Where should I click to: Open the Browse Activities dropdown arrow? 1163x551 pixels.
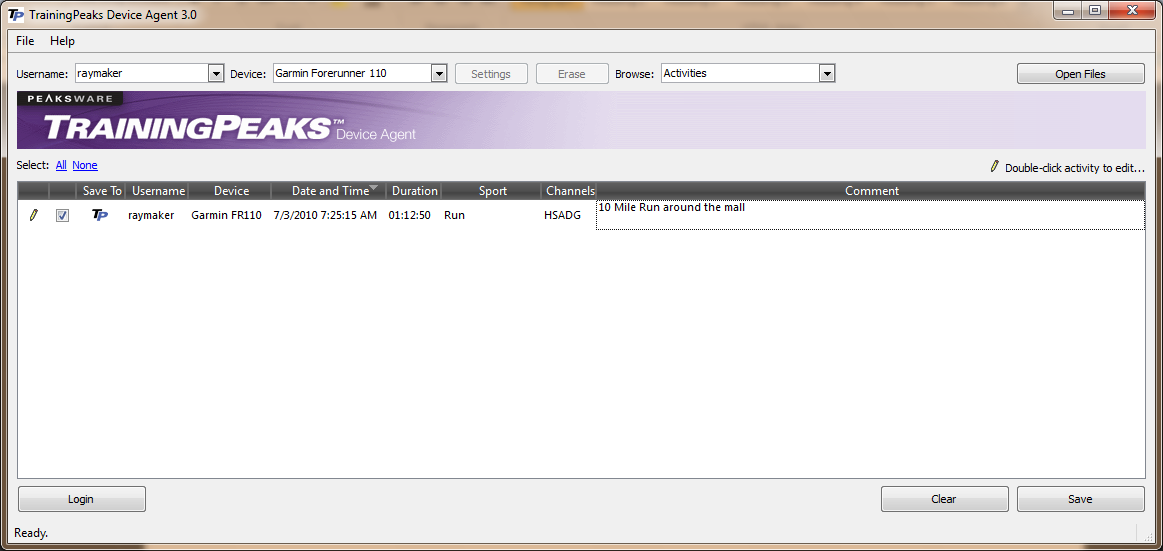click(827, 73)
